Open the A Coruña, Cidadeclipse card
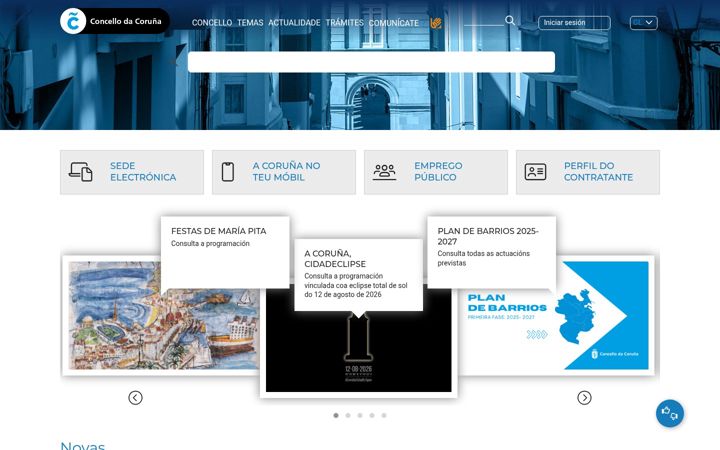Screen dimensions: 720x450 [x=359, y=275]
